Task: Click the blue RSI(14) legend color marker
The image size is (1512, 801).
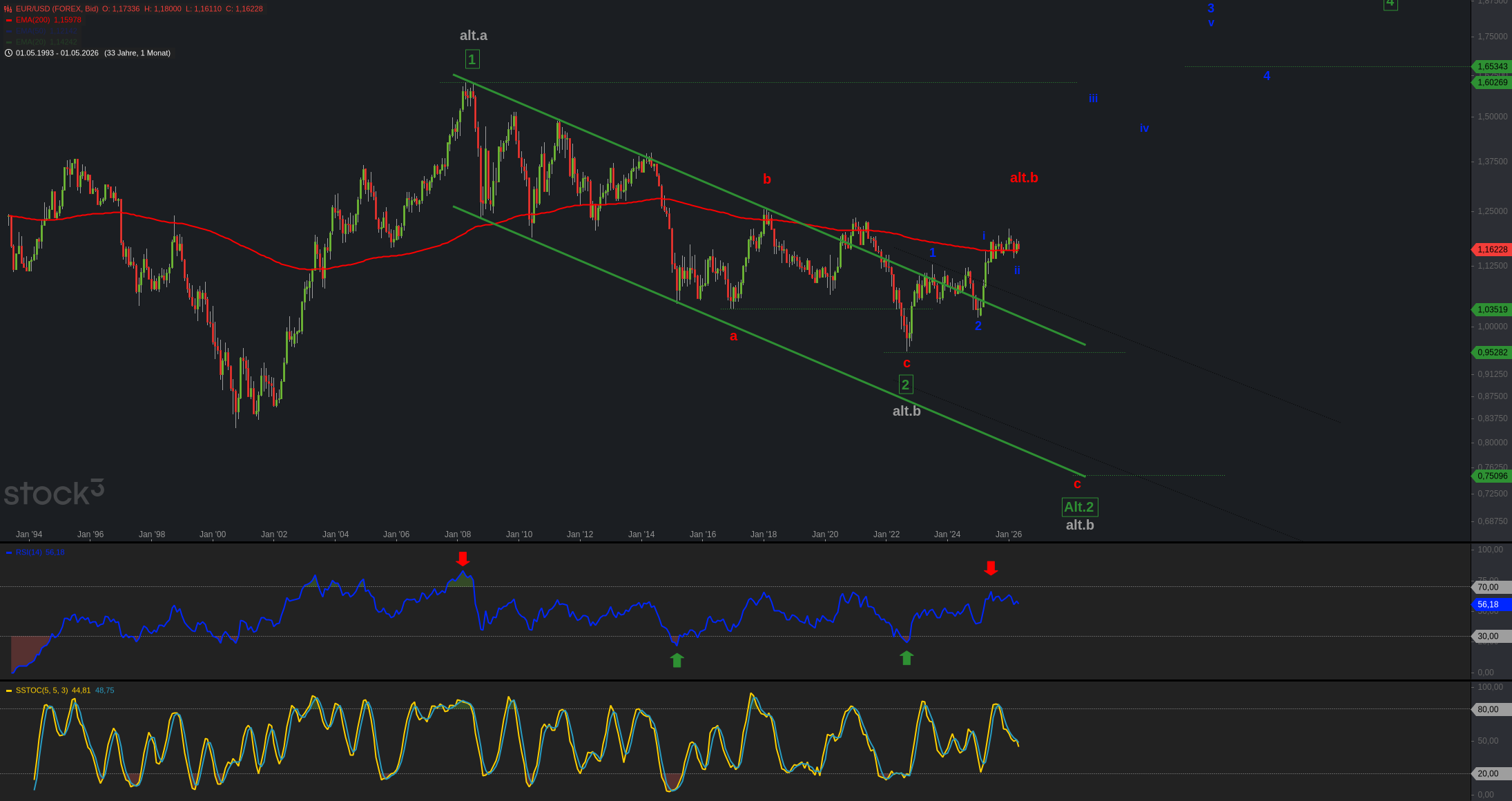Action: click(9, 552)
